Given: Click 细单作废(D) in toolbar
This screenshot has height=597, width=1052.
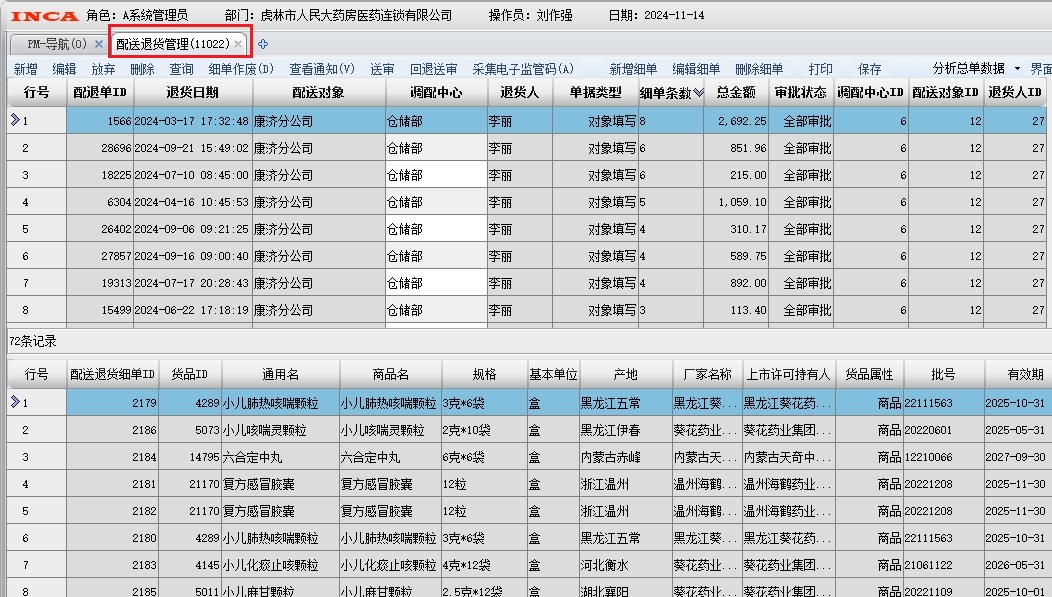Looking at the screenshot, I should click(x=241, y=69).
